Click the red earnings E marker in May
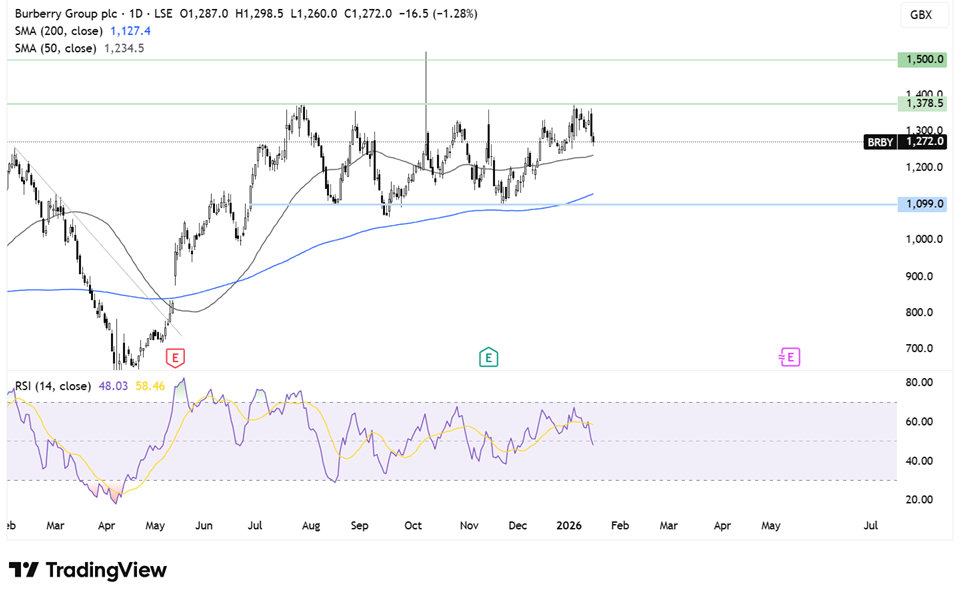Screen dimensions: 963x596 [176, 357]
